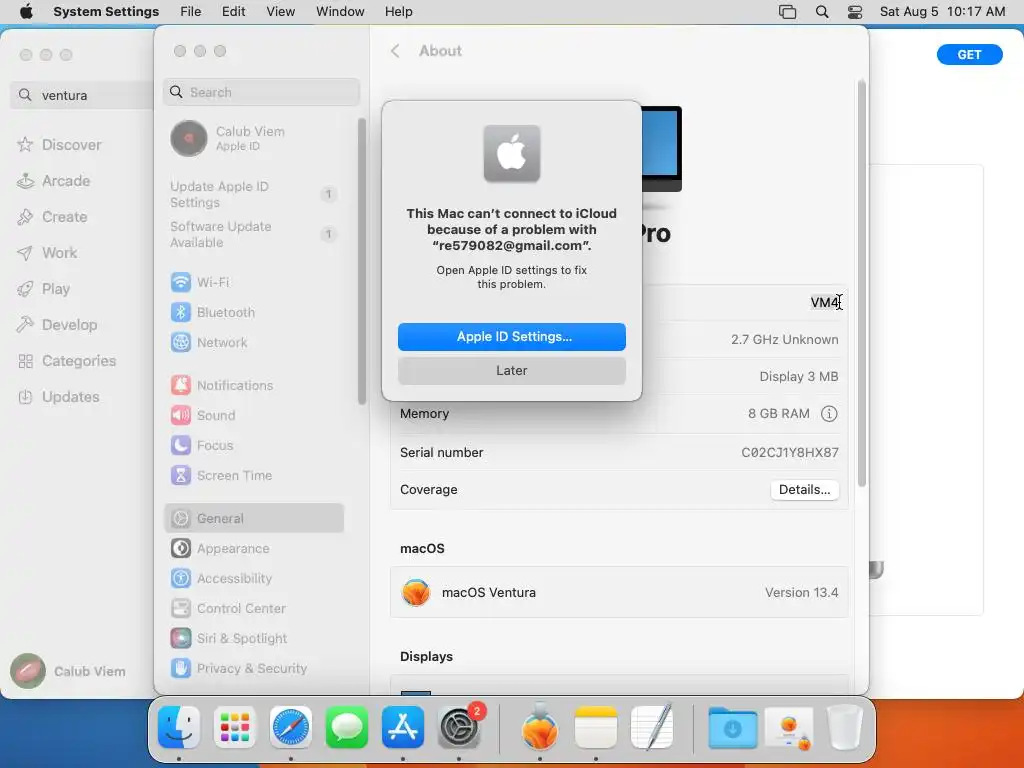Open the macOS Ventura installer in Dock

tap(539, 727)
